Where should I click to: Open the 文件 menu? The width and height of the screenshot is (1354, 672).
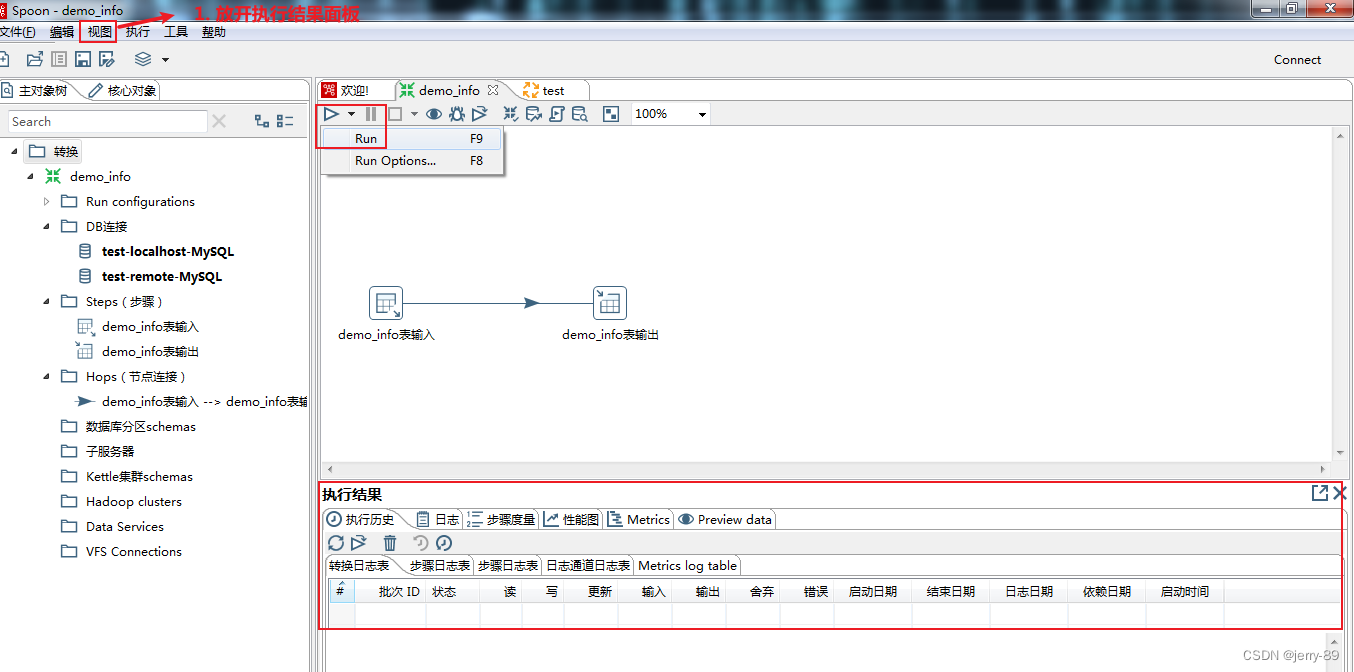point(18,32)
